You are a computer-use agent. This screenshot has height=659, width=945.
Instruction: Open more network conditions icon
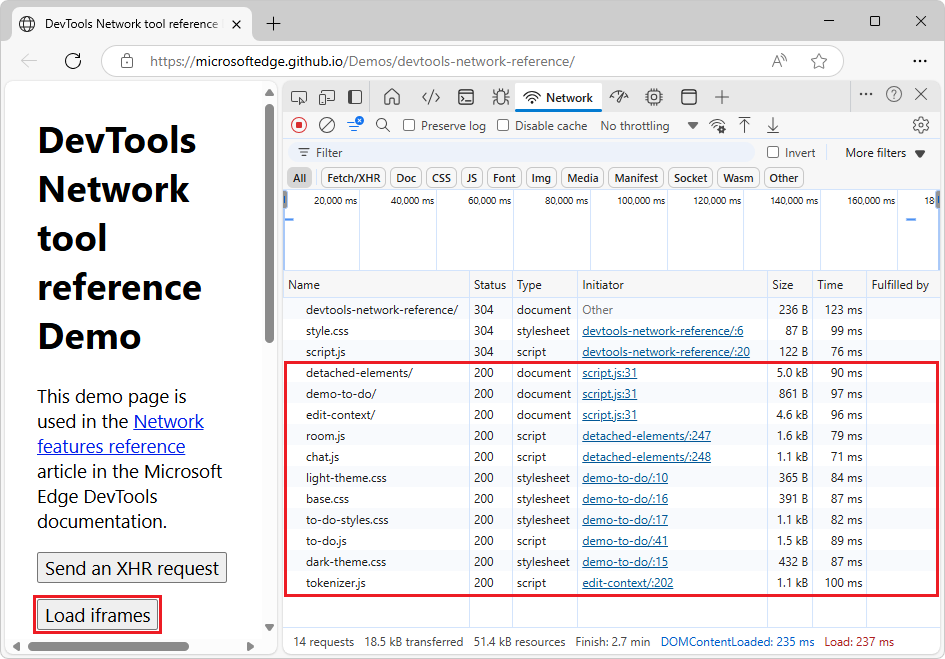[717, 125]
